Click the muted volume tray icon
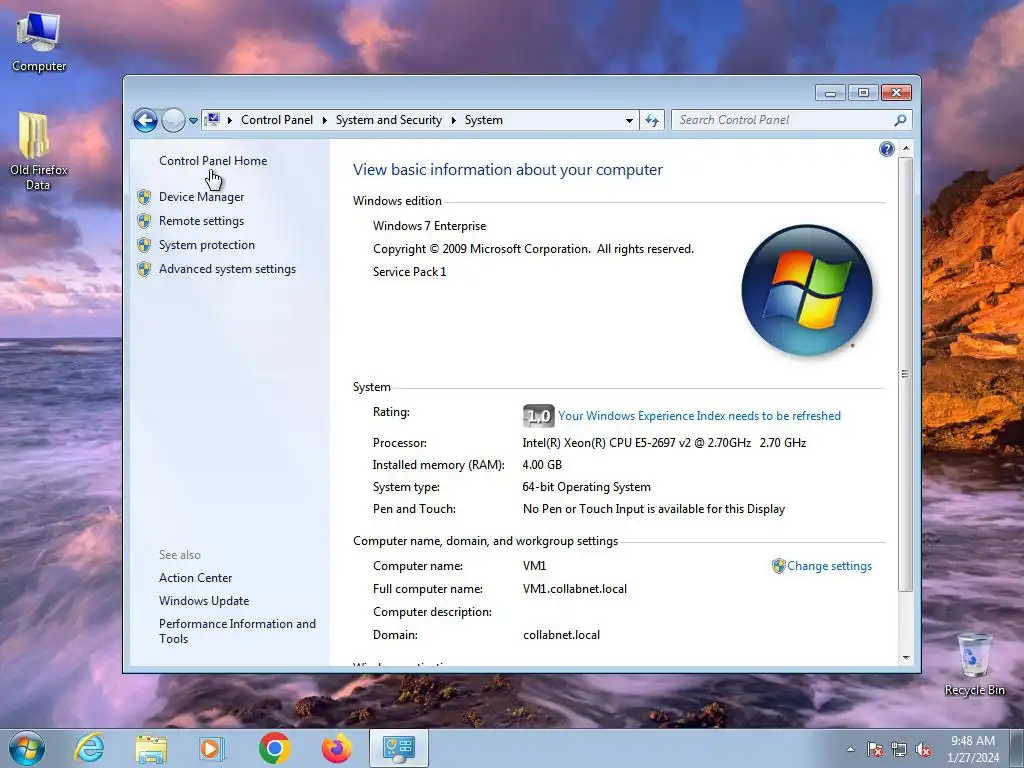This screenshot has height=768, width=1024. point(923,750)
